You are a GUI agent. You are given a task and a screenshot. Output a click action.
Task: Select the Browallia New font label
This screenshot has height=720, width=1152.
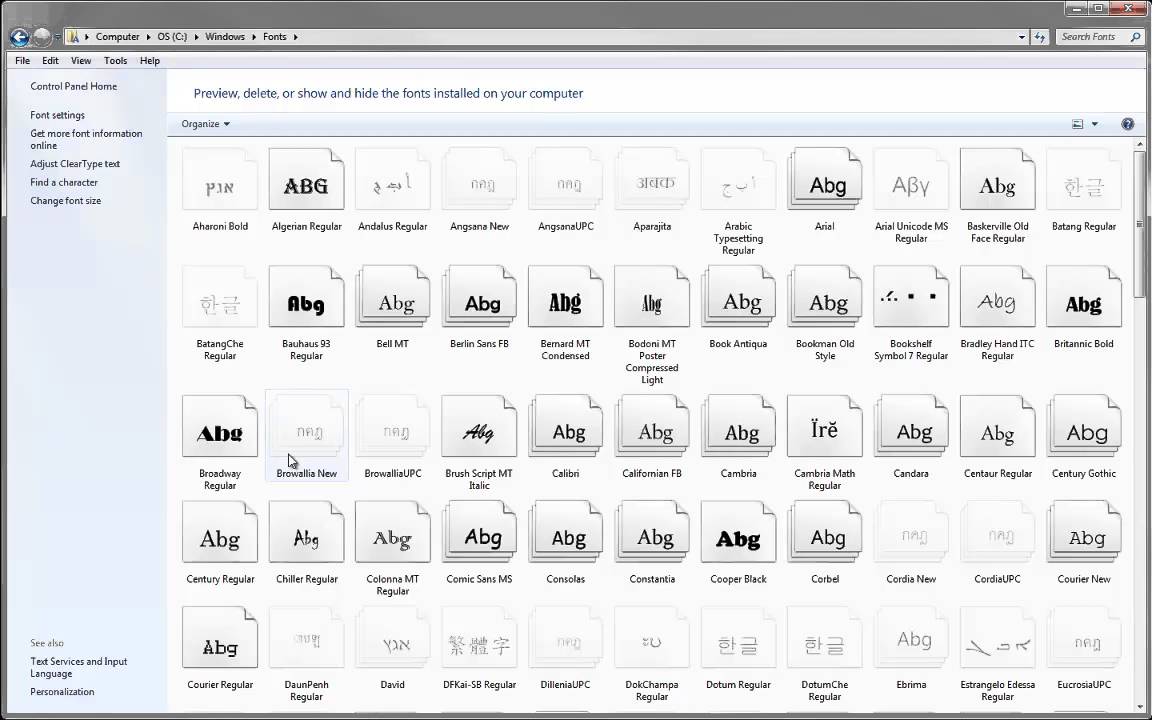pos(306,474)
